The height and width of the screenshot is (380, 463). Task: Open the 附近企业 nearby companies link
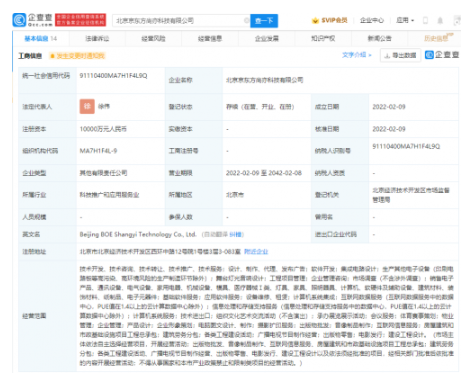pos(256,252)
